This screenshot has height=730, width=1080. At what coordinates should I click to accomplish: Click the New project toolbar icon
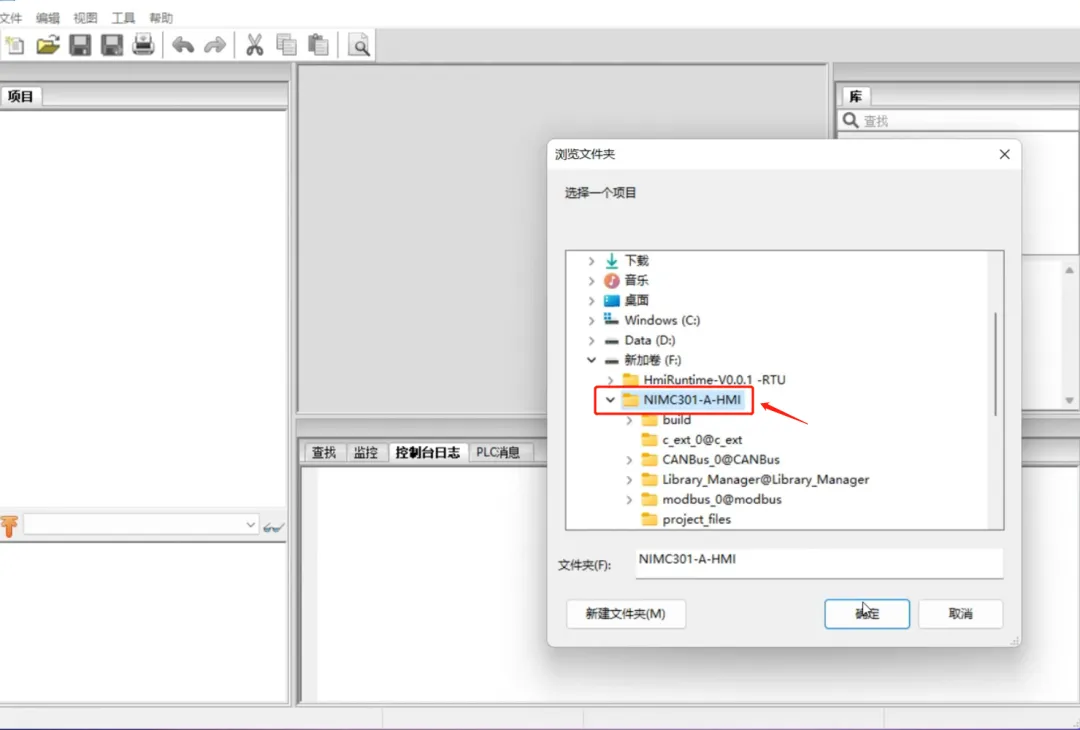tap(15, 45)
